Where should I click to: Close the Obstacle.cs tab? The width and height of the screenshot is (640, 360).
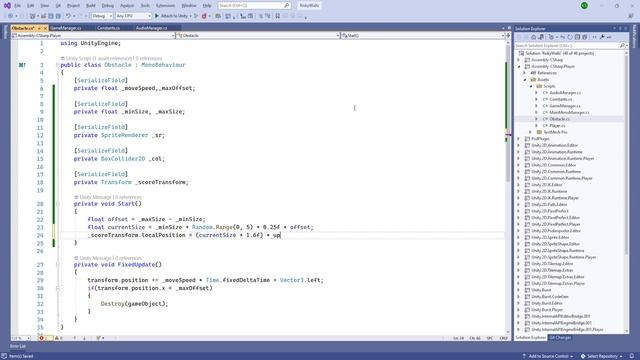(45, 28)
